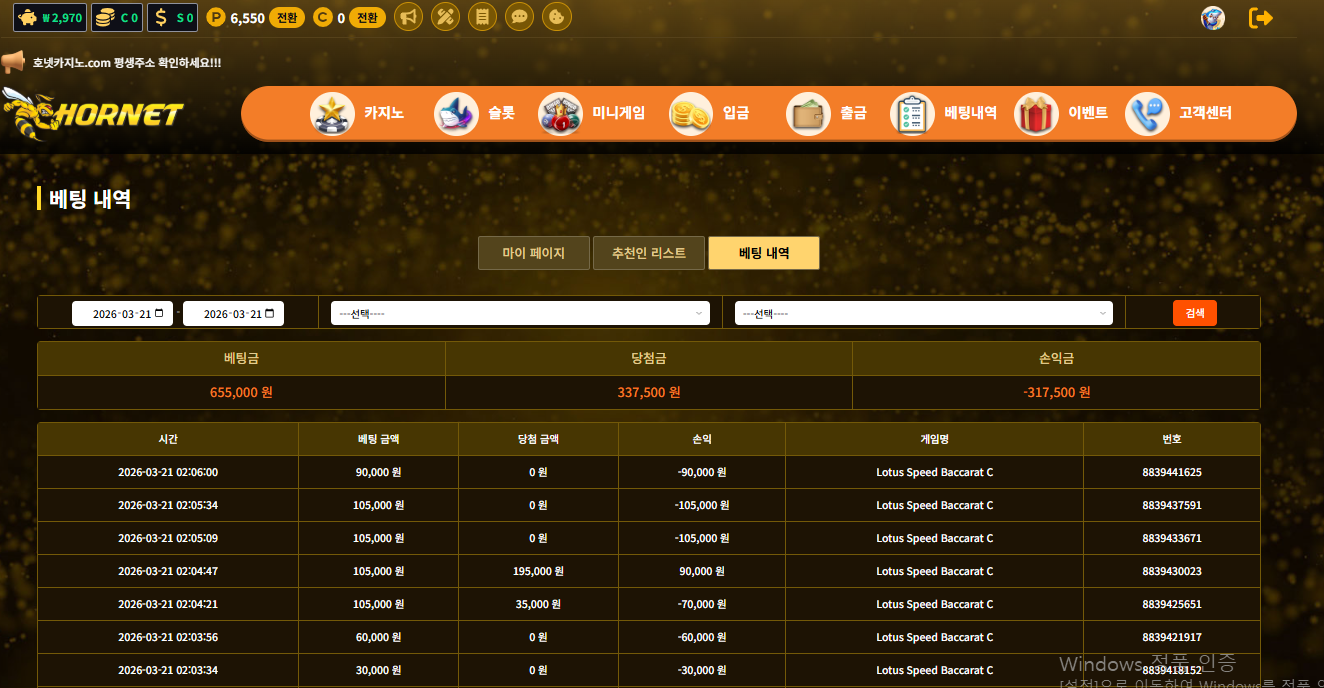Viewport: 1324px width, 688px height.
Task: Switch to the 추천인 리스트 tab
Action: click(649, 253)
